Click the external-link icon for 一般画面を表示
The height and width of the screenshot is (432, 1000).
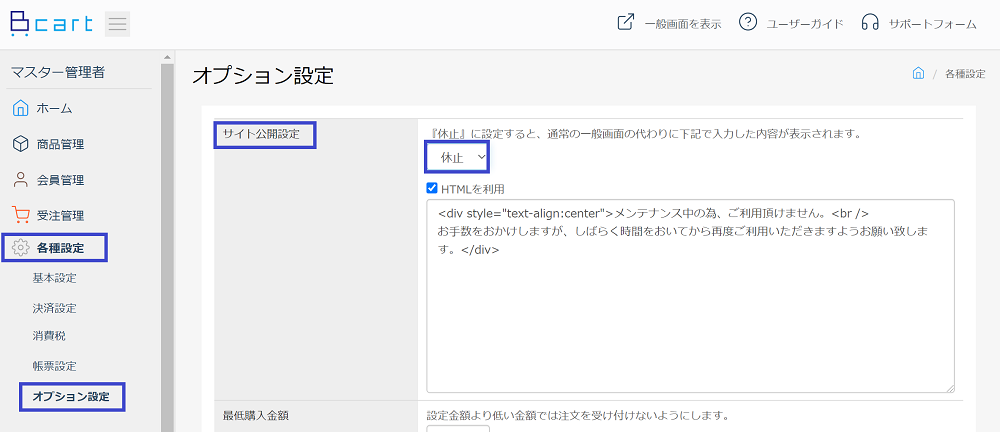coord(626,22)
